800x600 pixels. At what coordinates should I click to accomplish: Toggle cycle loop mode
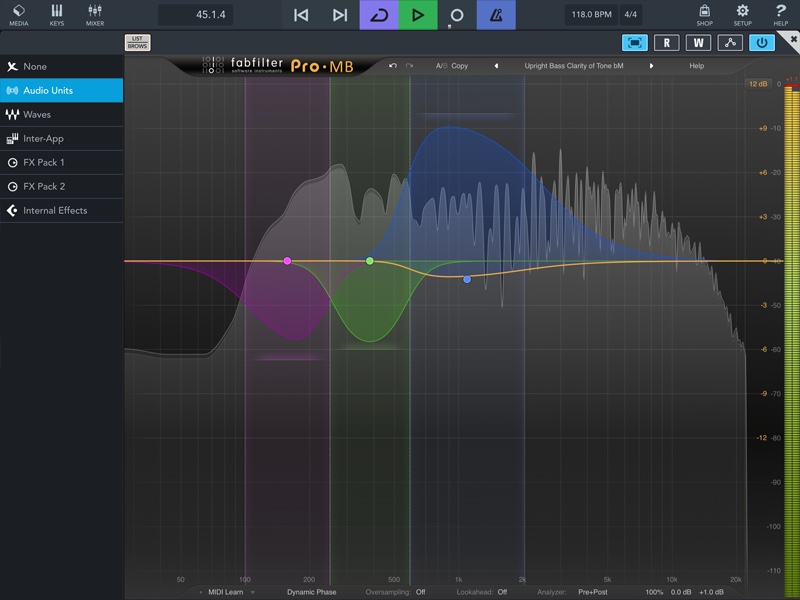coord(379,15)
